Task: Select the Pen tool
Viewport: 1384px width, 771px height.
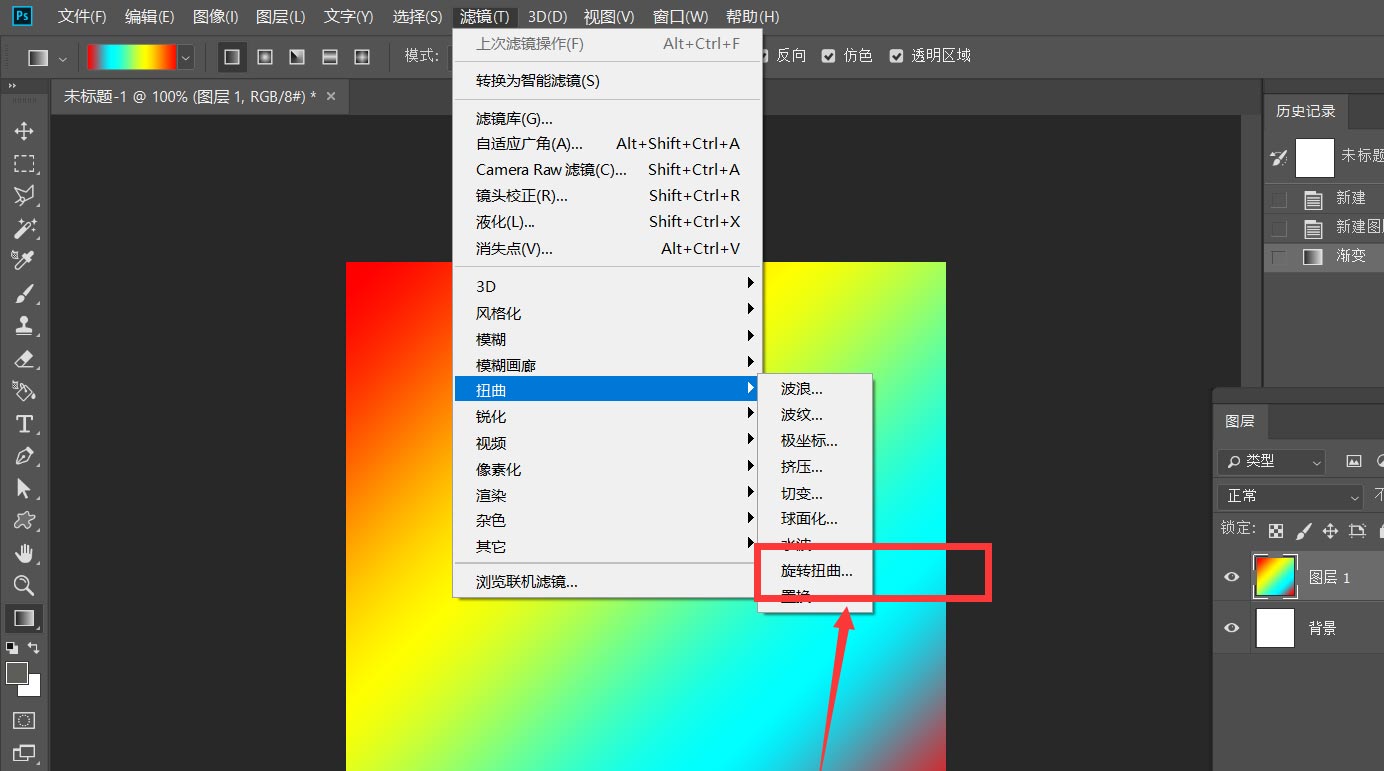Action: [24, 456]
